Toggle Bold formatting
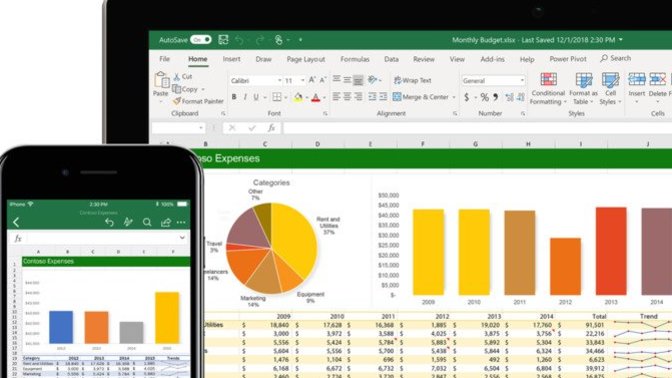The width and height of the screenshot is (672, 378). (234, 97)
